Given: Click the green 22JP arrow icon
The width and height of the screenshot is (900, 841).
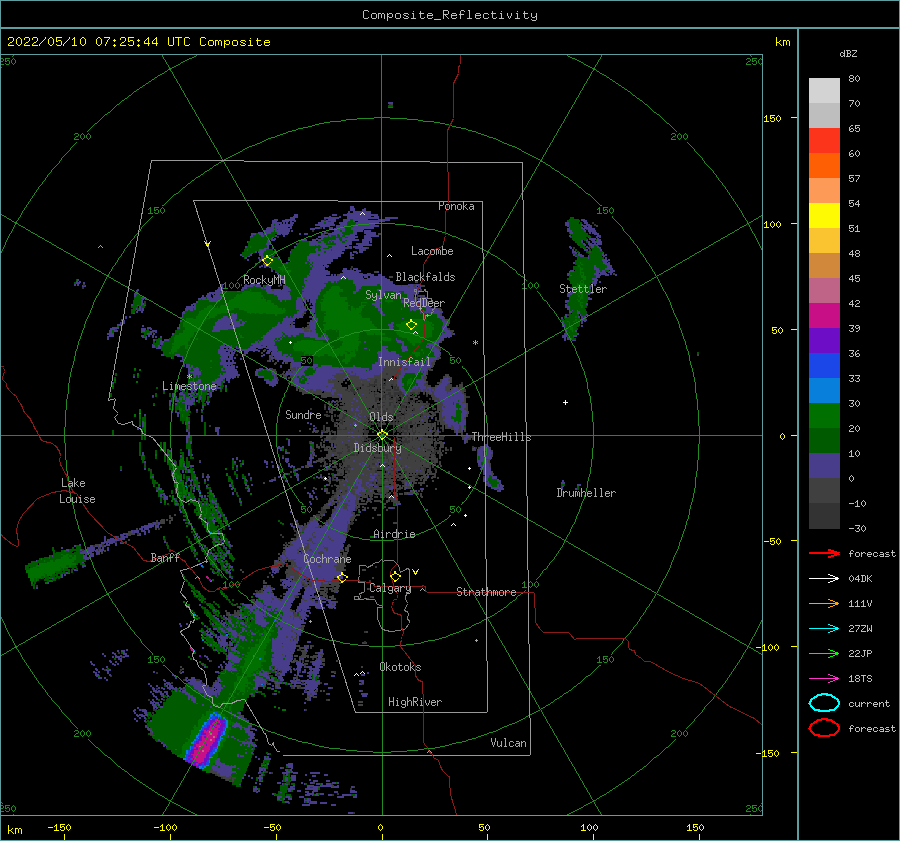Looking at the screenshot, I should point(824,653).
